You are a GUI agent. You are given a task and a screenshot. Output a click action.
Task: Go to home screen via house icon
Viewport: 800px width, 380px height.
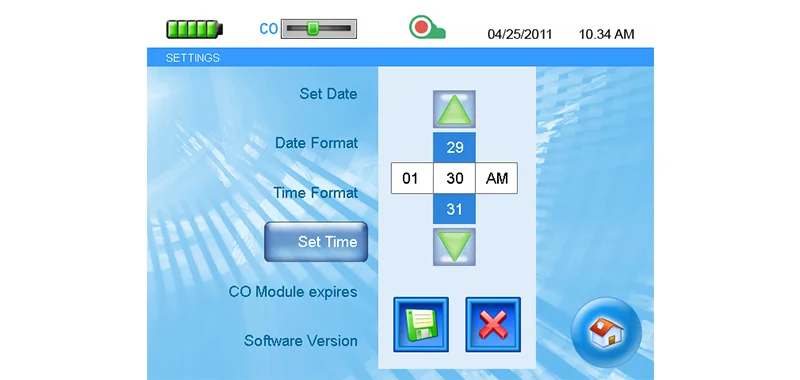(x=606, y=332)
